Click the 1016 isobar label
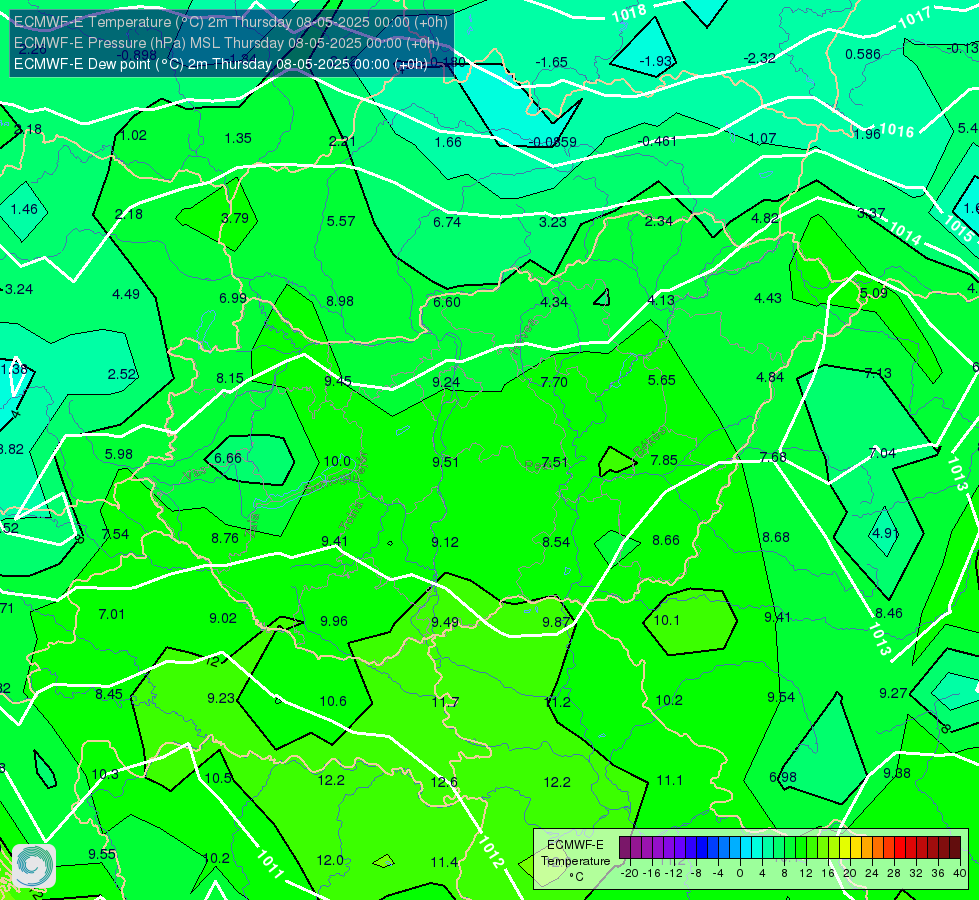 [x=897, y=131]
